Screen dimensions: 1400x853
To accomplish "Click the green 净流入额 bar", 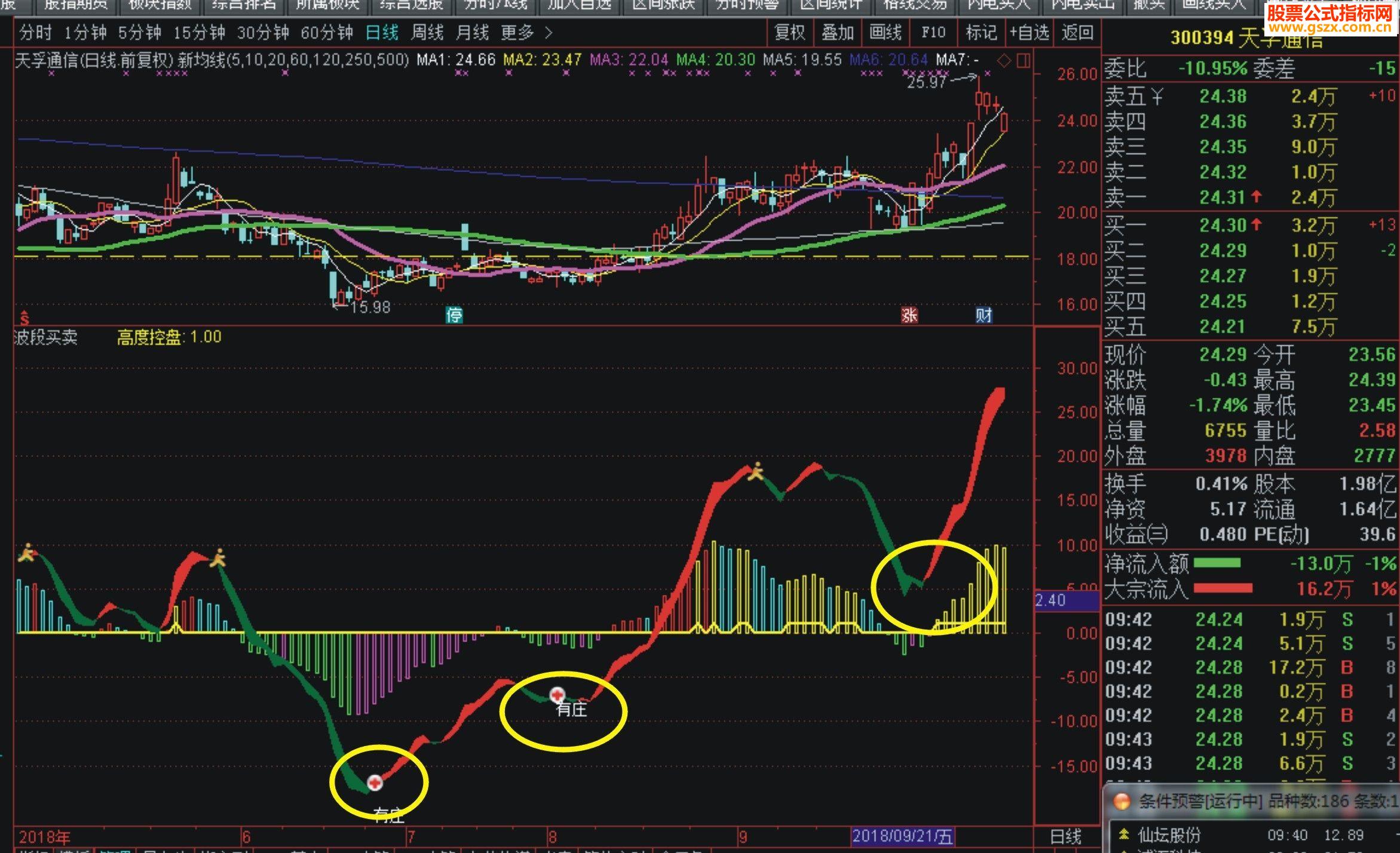I will (1217, 563).
